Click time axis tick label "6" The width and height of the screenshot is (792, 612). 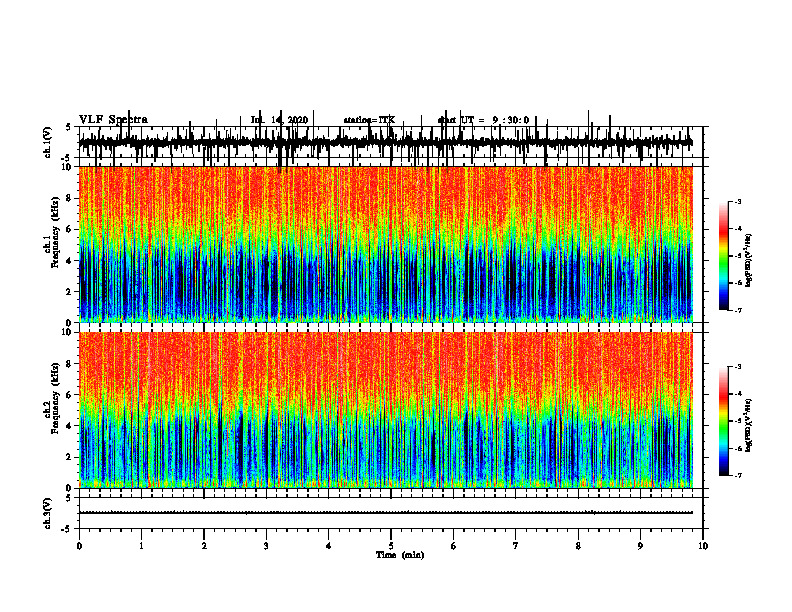click(454, 546)
